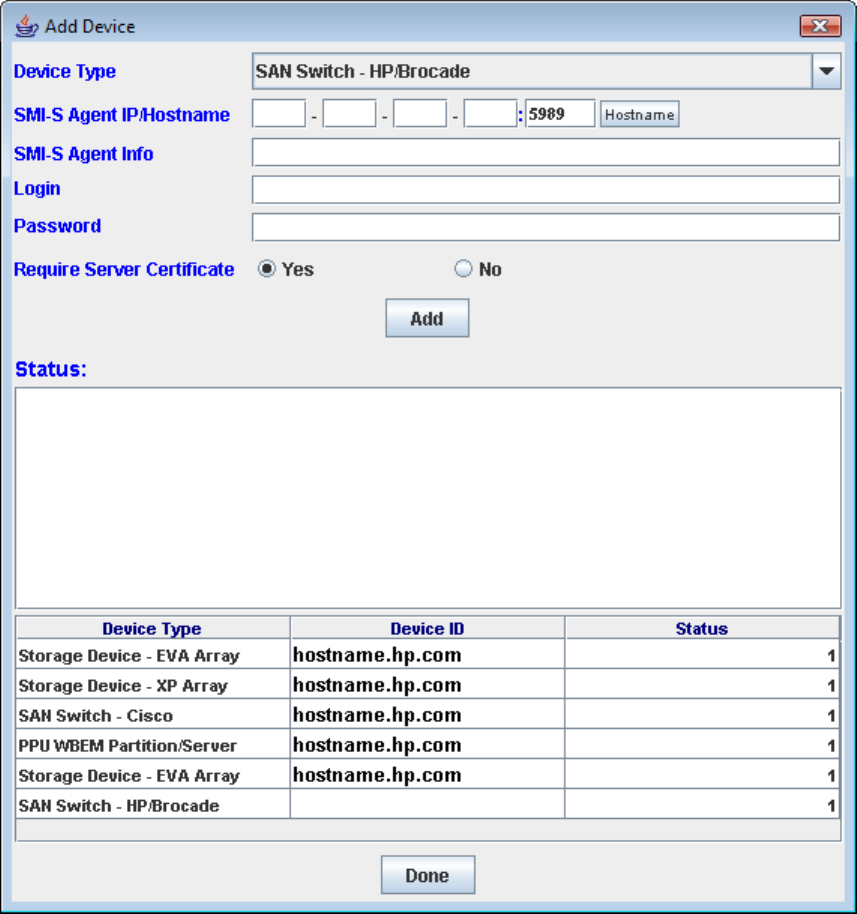
Task: Select the SAN Switch - HP/Brocade table row
Action: click(427, 806)
